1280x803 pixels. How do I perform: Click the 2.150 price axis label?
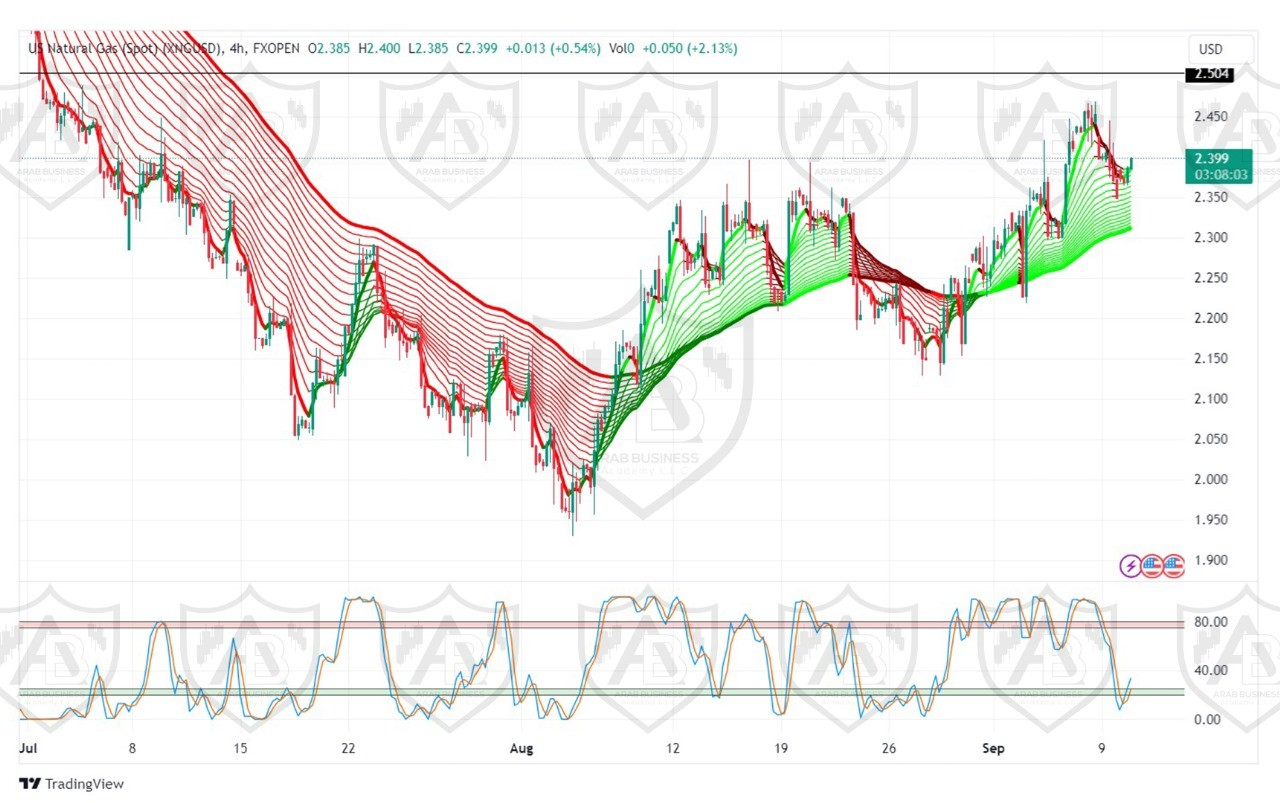click(x=1212, y=358)
